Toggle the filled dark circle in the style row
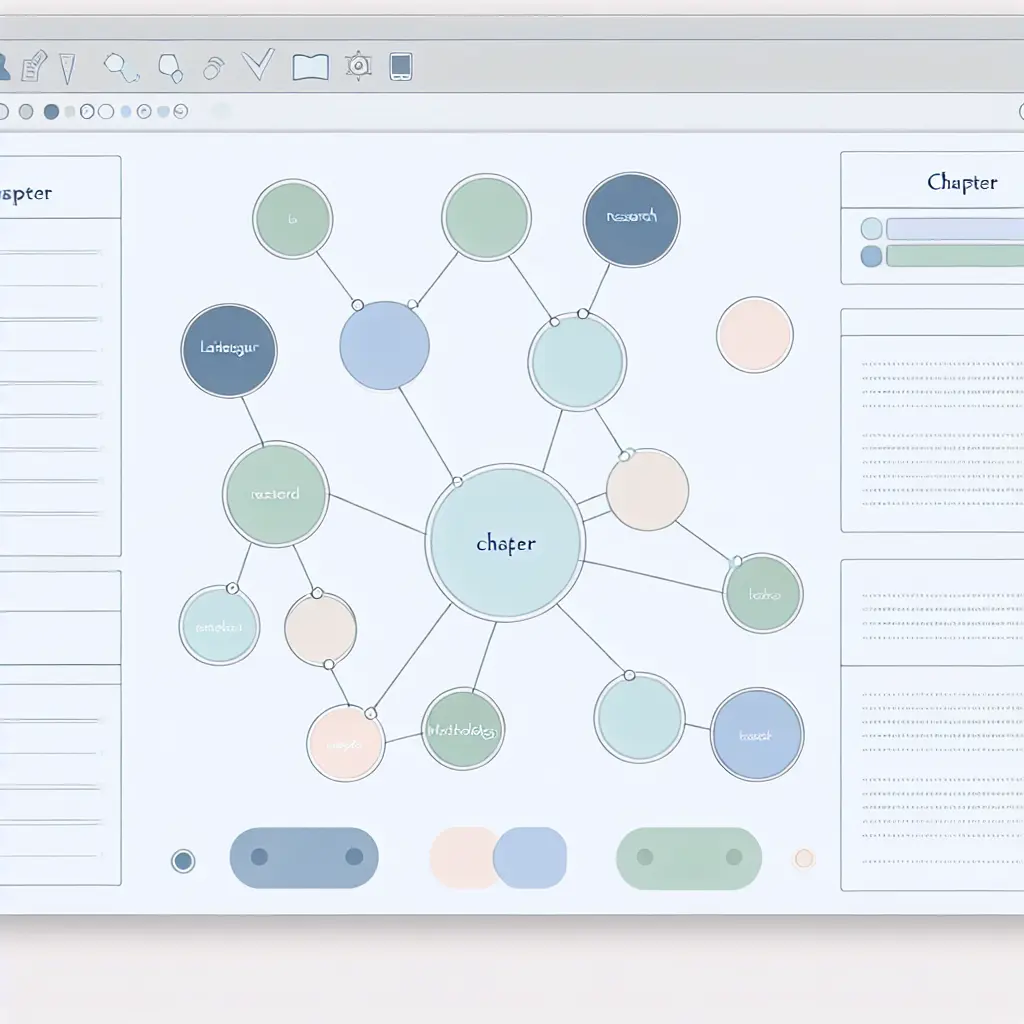Image resolution: width=1024 pixels, height=1024 pixels. (x=51, y=110)
